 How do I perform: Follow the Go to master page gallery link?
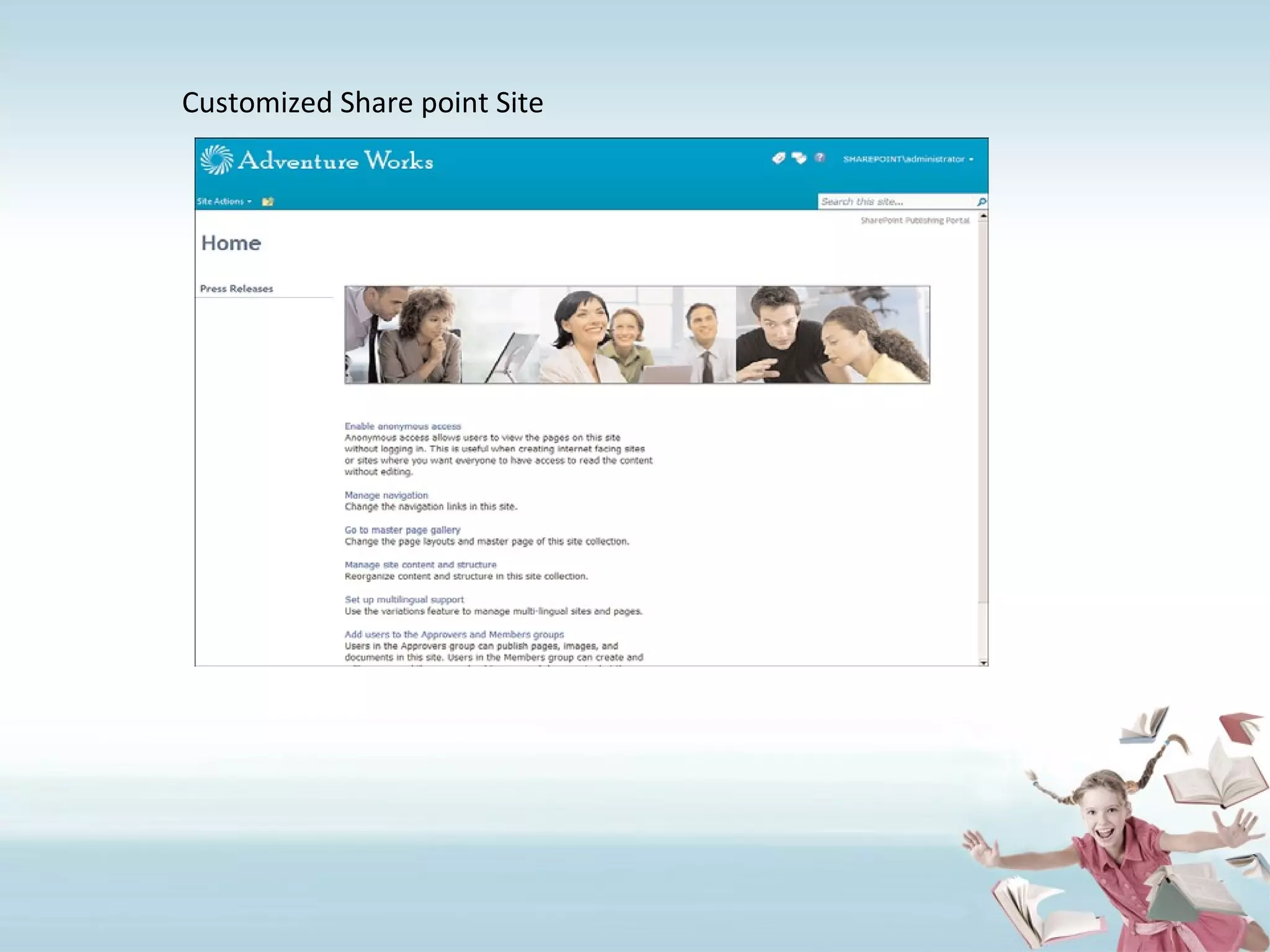pyautogui.click(x=402, y=530)
